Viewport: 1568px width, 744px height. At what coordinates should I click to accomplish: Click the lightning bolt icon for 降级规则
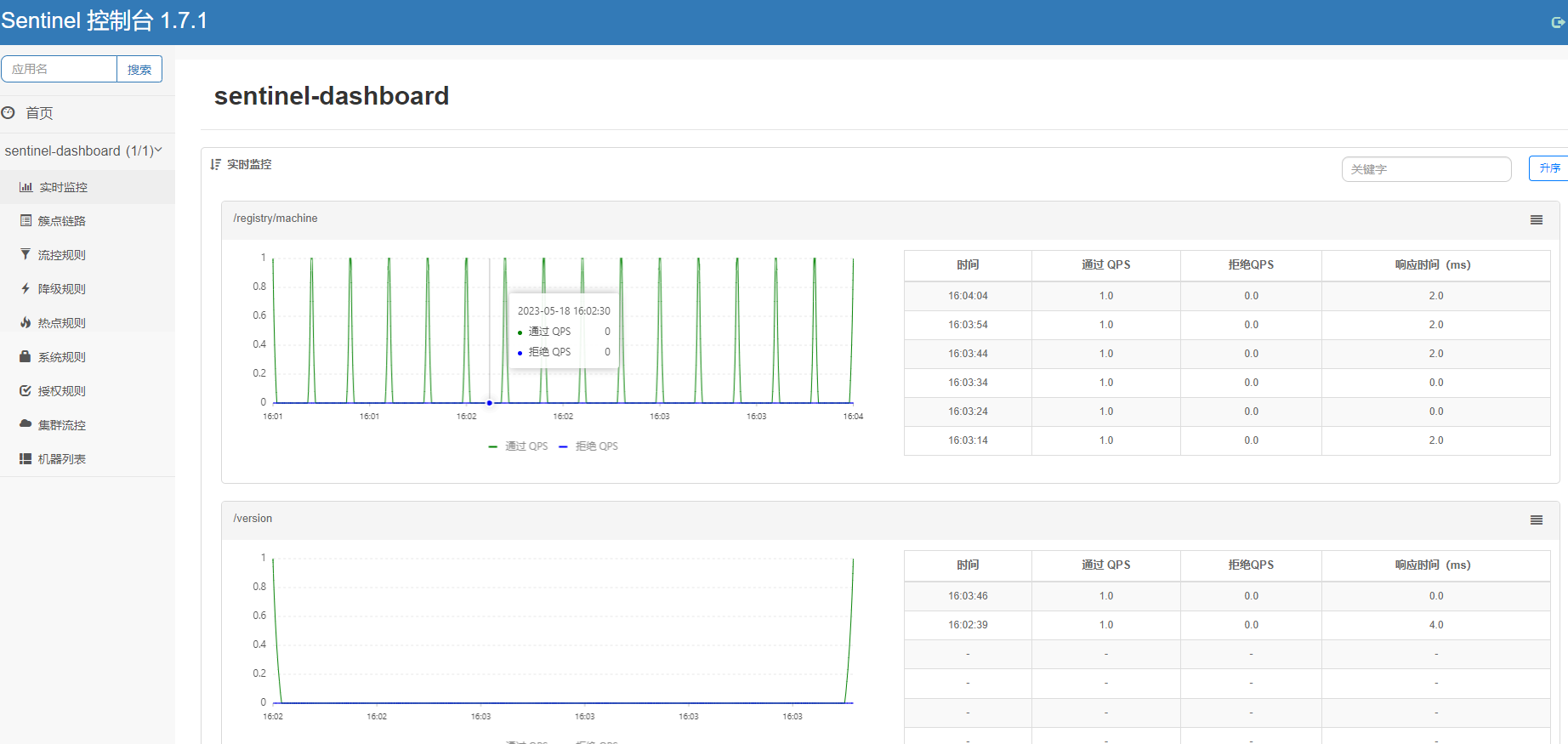tap(26, 288)
